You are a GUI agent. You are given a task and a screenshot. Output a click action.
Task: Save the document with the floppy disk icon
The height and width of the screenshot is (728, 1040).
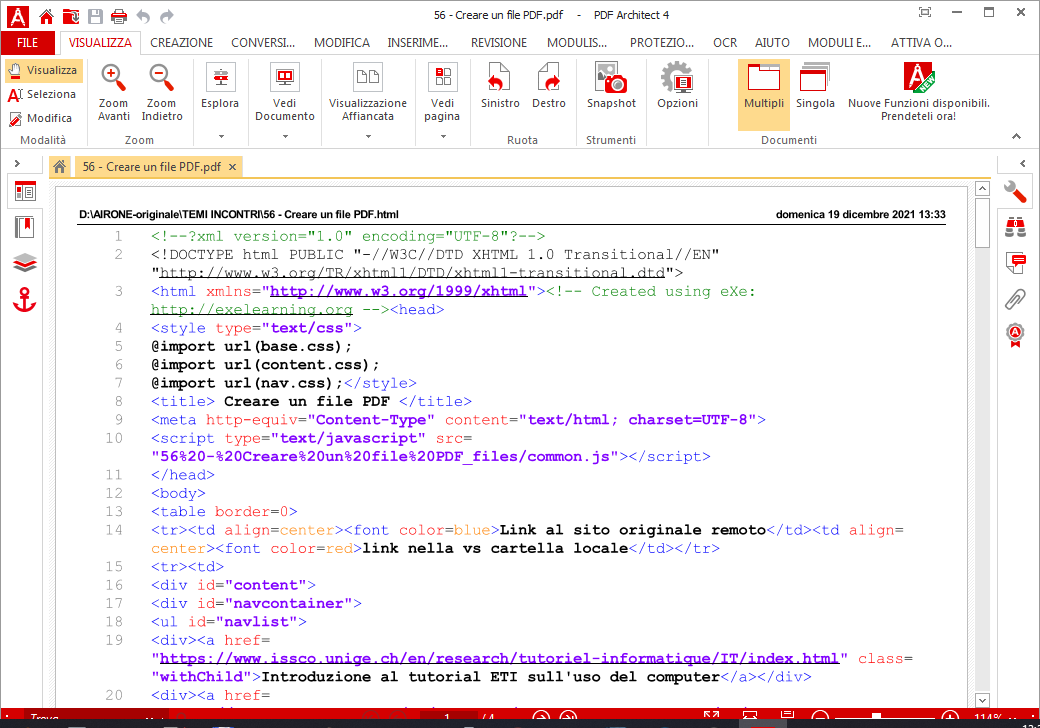pos(96,16)
